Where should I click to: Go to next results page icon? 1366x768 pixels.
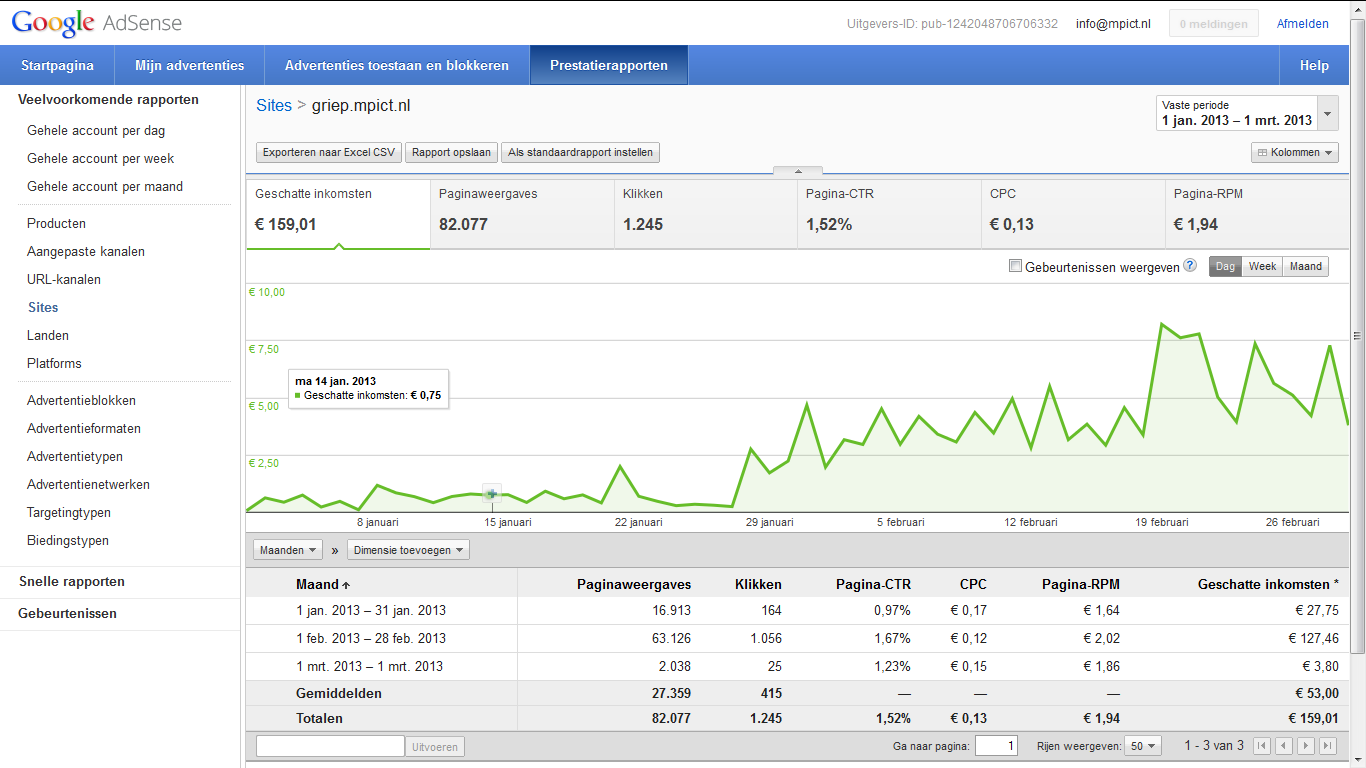(1306, 746)
